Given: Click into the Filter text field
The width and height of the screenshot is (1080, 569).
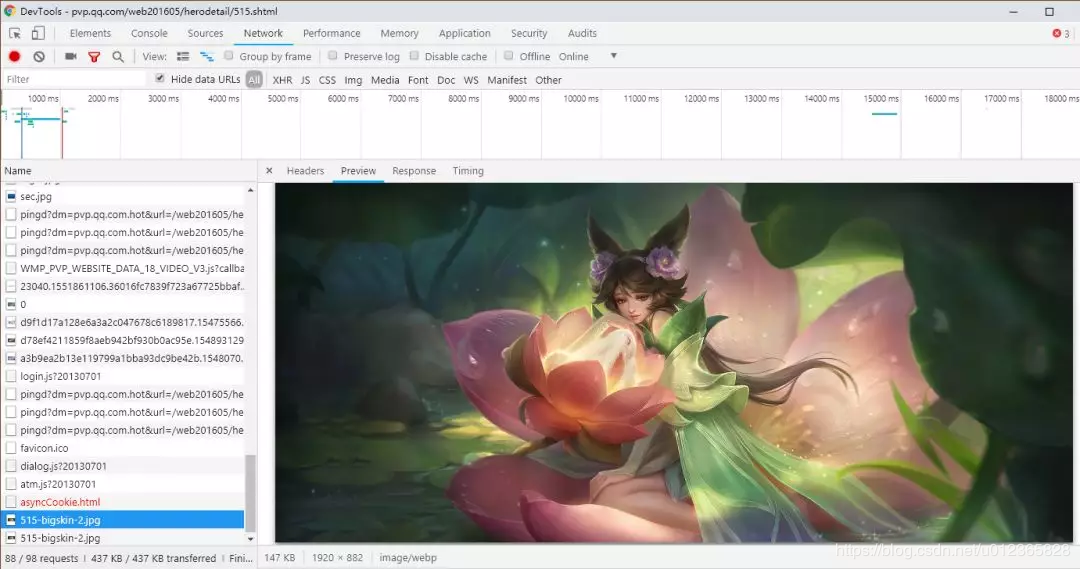Looking at the screenshot, I should click(74, 79).
